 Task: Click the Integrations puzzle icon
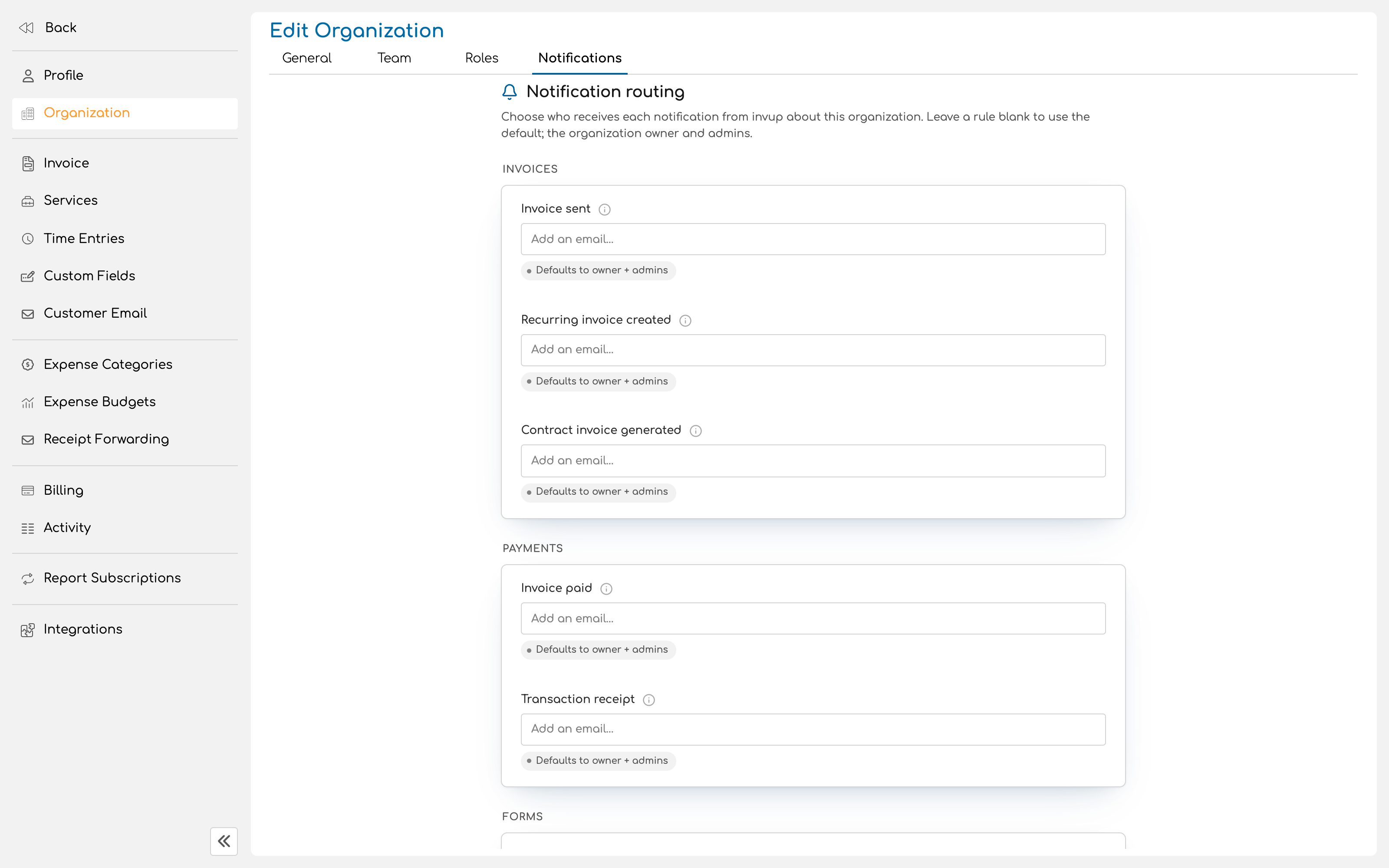tap(27, 630)
